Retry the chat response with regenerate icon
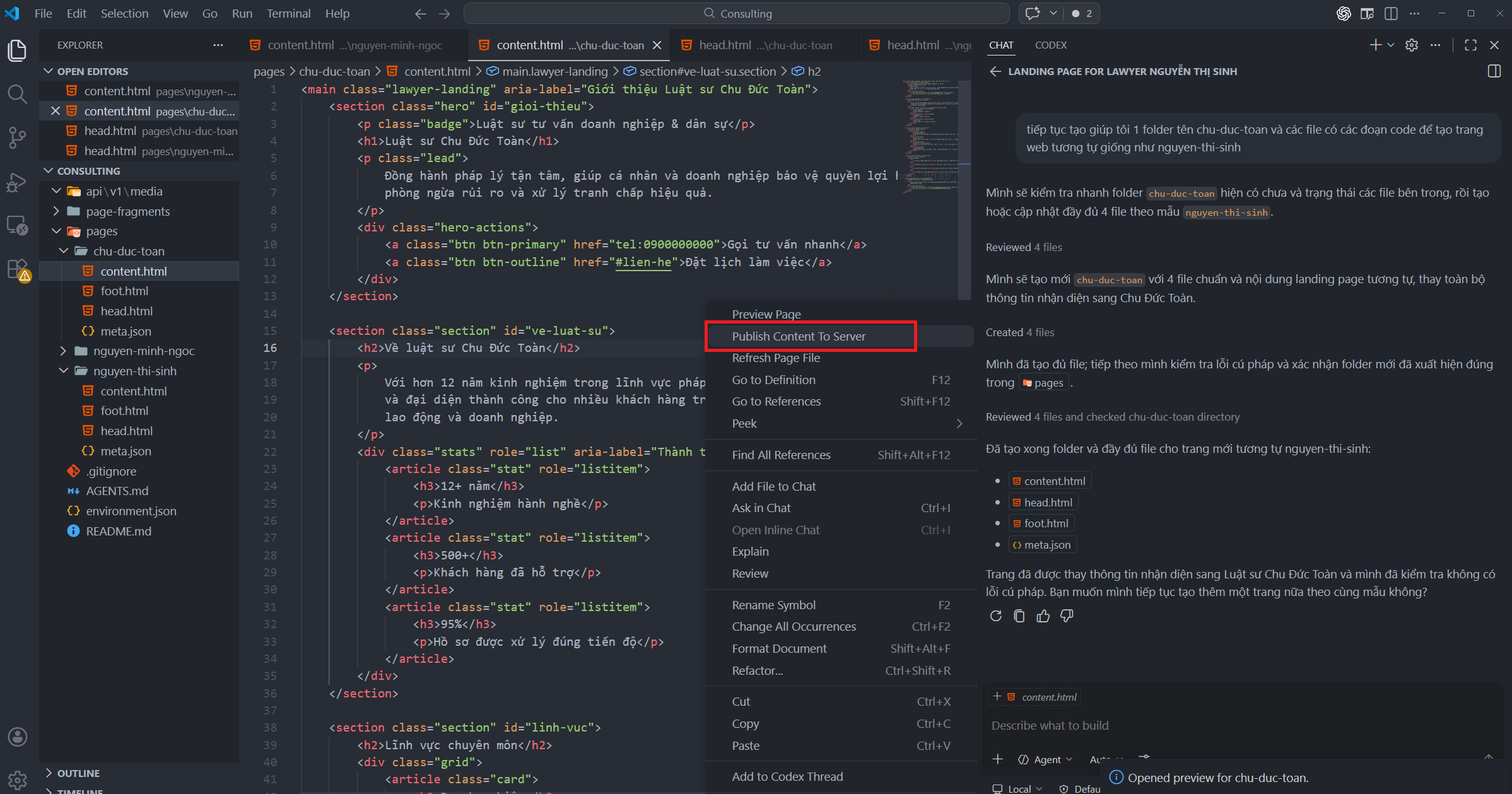 [x=995, y=616]
